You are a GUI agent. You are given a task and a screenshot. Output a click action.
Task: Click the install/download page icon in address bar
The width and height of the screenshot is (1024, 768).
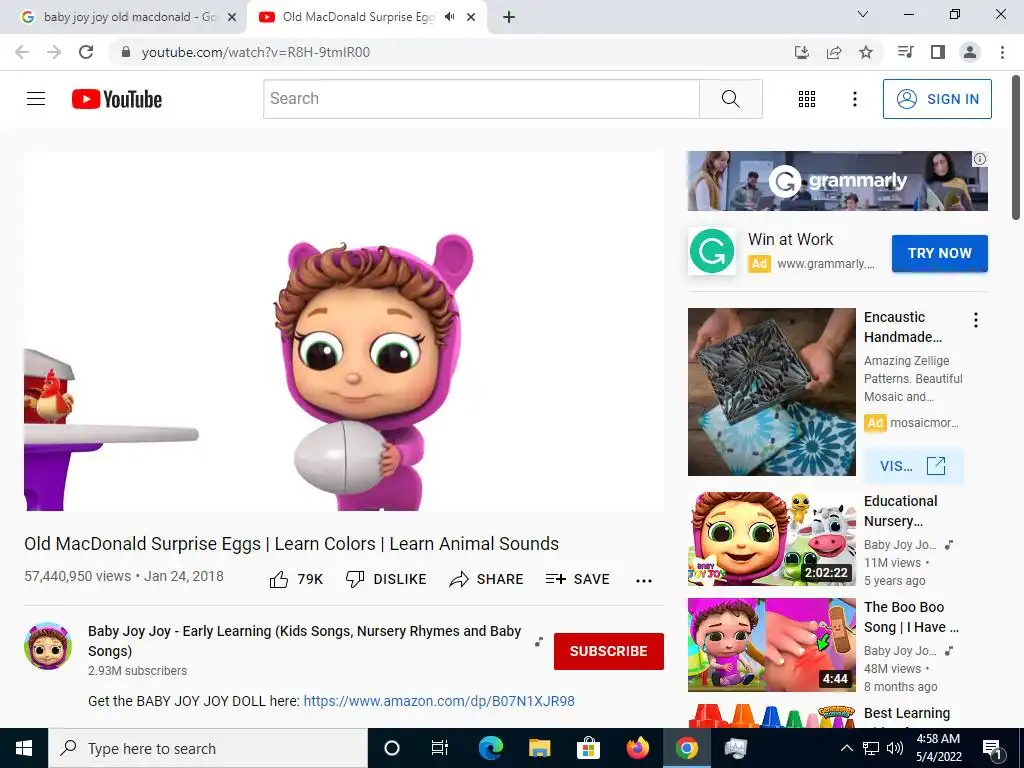(801, 52)
